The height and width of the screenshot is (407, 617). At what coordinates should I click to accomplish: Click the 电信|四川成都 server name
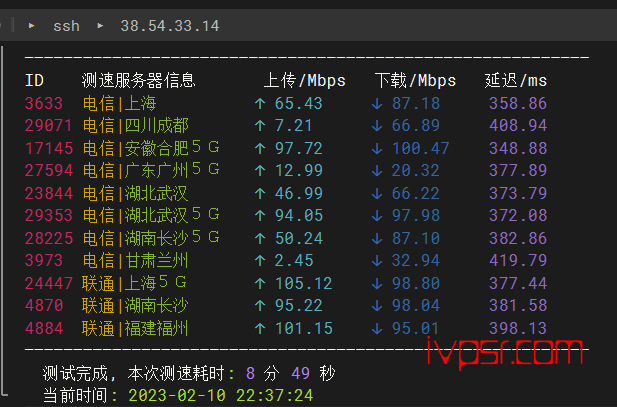coord(136,126)
